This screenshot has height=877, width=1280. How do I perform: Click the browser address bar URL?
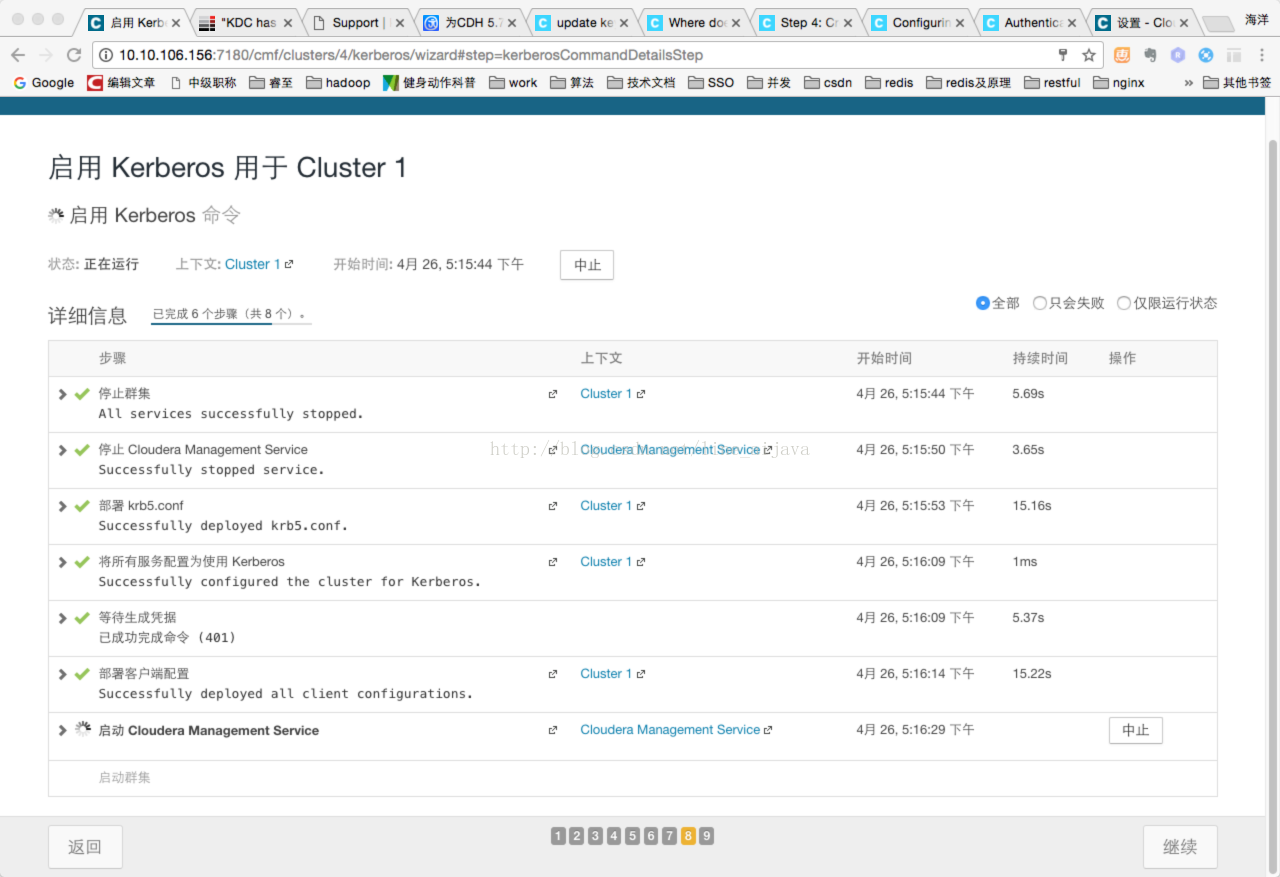[410, 55]
